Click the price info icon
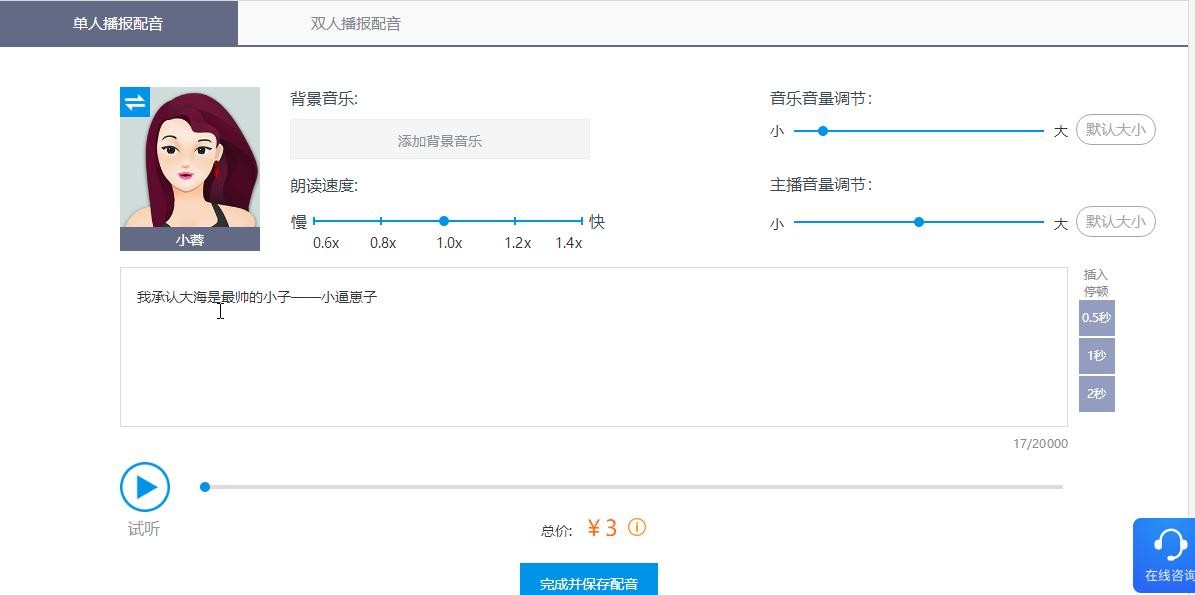1195x595 pixels. 637,527
